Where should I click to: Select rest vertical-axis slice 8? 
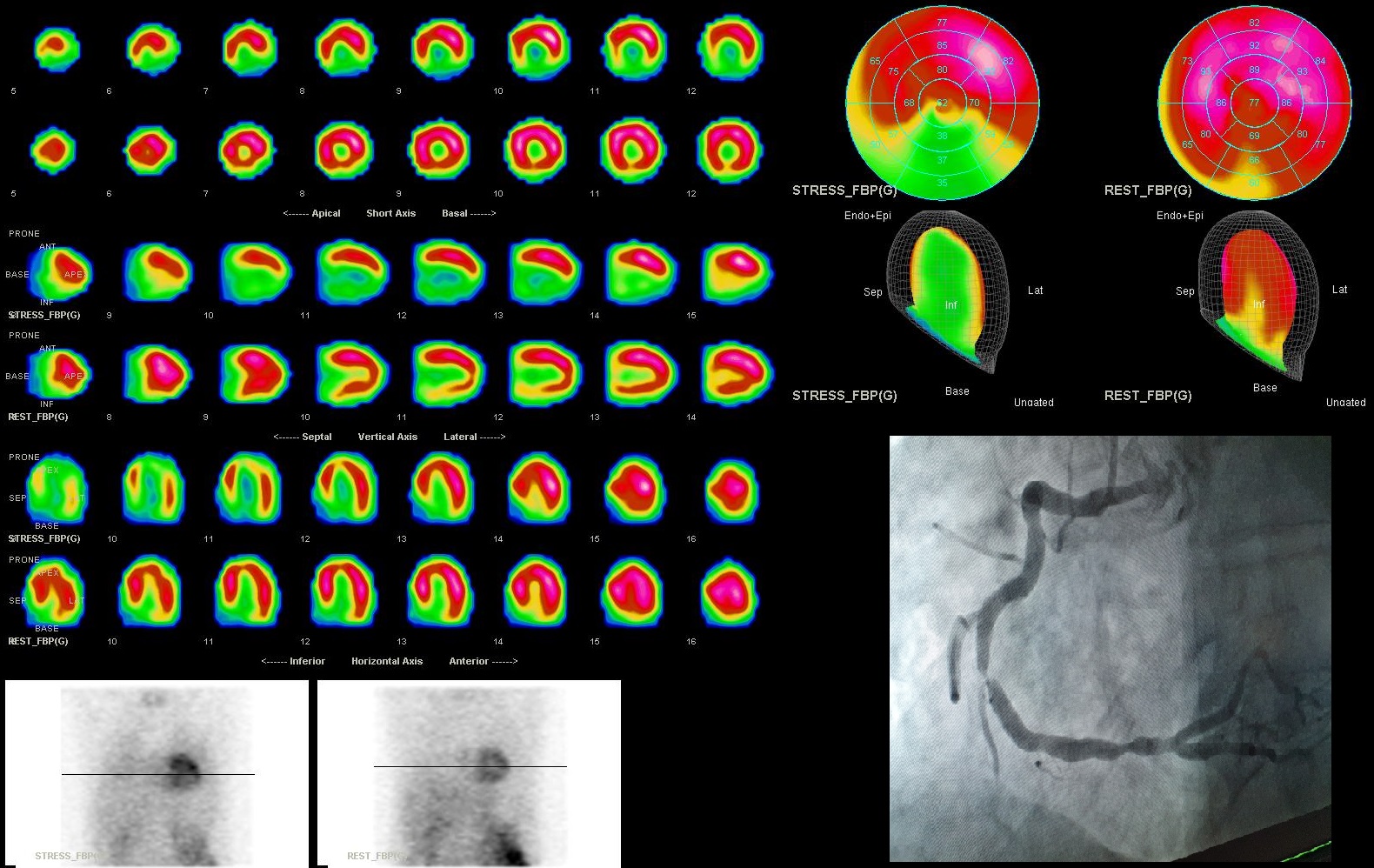click(157, 374)
